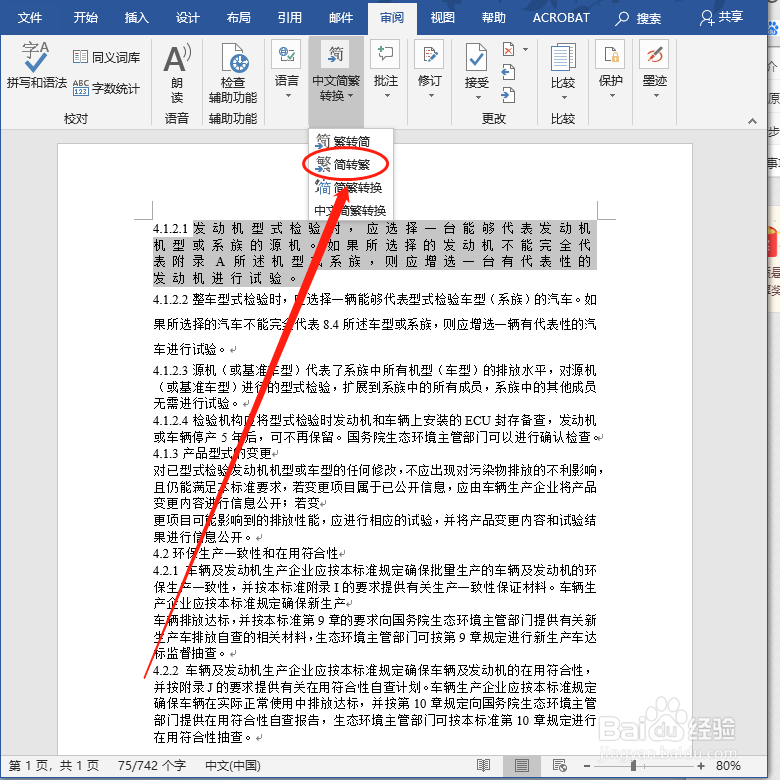Switch to print layout view
The width and height of the screenshot is (780, 780).
[x=521, y=765]
